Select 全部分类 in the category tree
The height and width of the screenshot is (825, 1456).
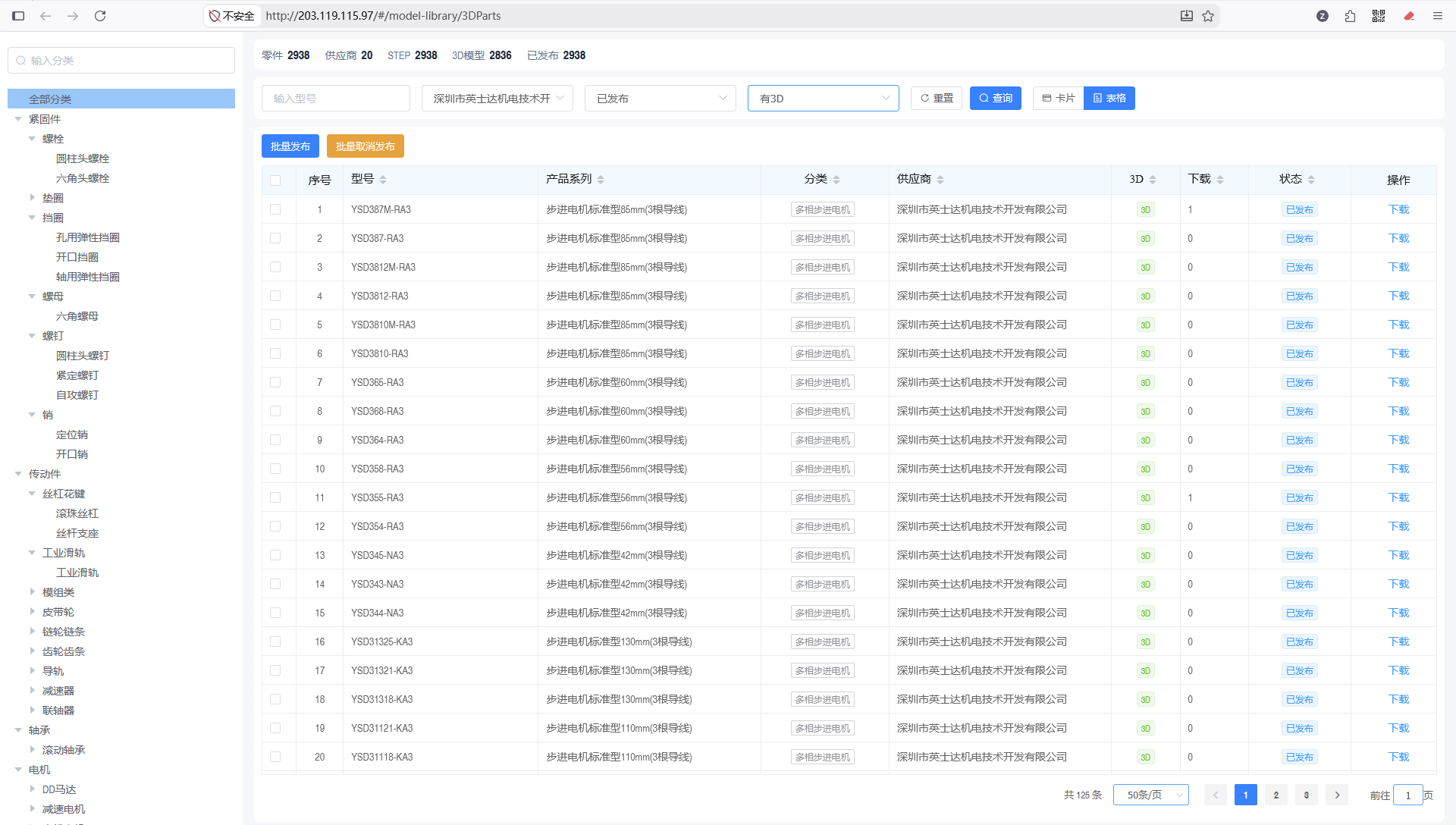[121, 99]
